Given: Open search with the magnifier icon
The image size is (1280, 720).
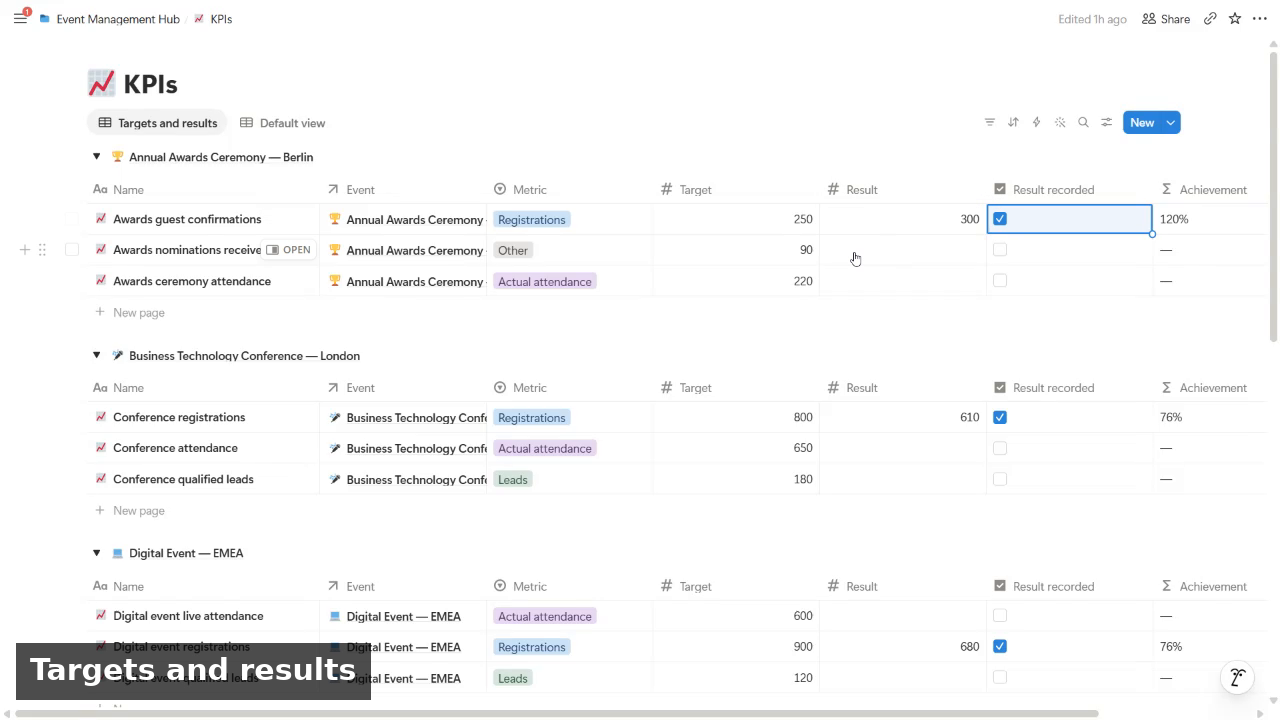Looking at the screenshot, I should point(1083,122).
